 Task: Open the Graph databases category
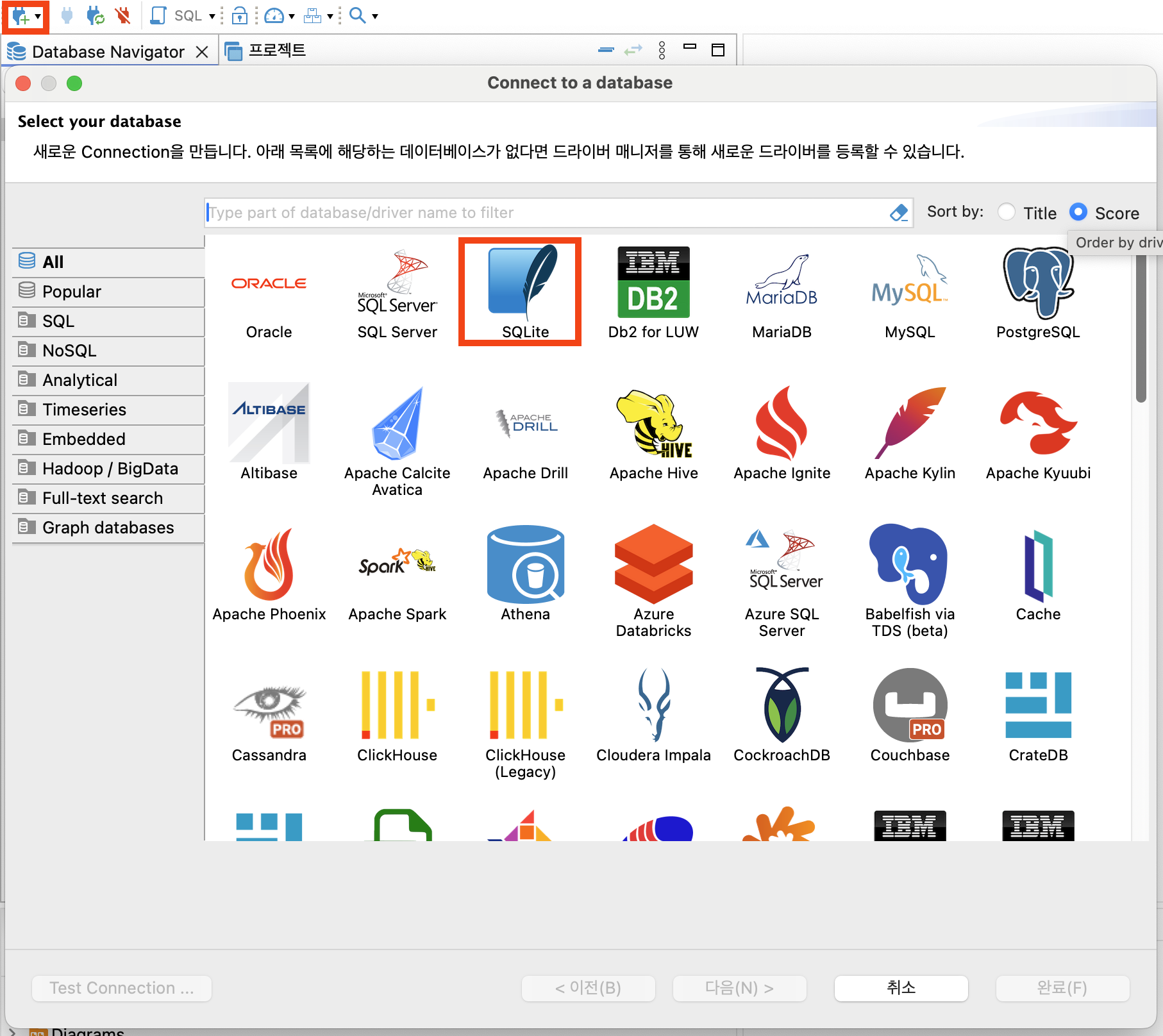click(108, 527)
